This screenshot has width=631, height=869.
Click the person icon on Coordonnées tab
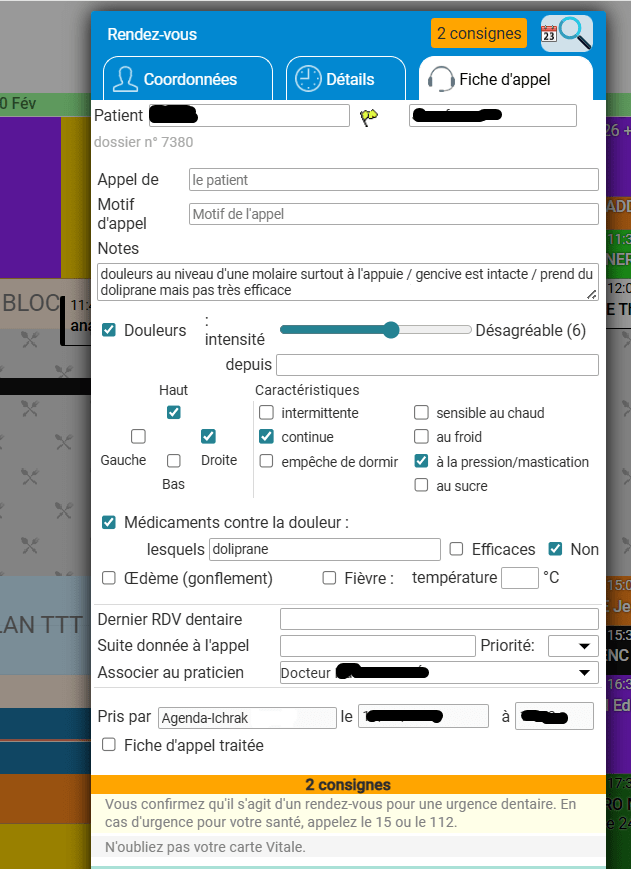click(x=125, y=80)
